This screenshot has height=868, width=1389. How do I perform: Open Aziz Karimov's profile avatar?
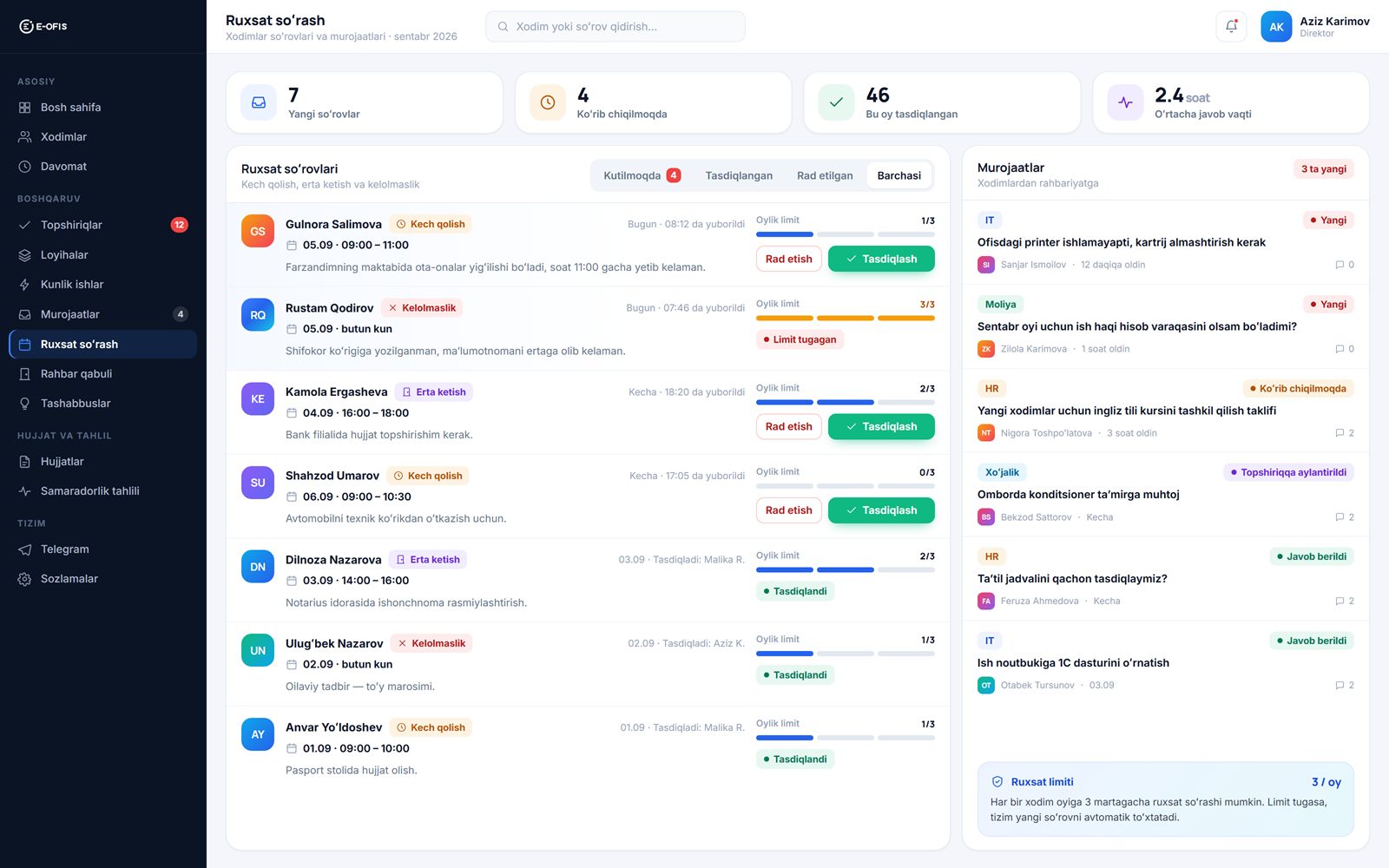point(1276,27)
